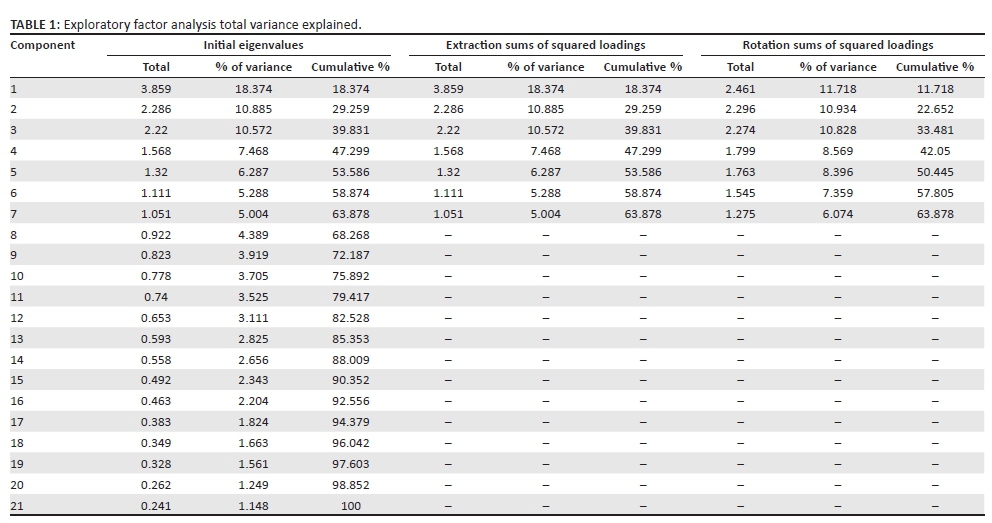Click the 'Initial eigenvalues' group header
Viewport: 992px width, 523px height.
point(253,45)
